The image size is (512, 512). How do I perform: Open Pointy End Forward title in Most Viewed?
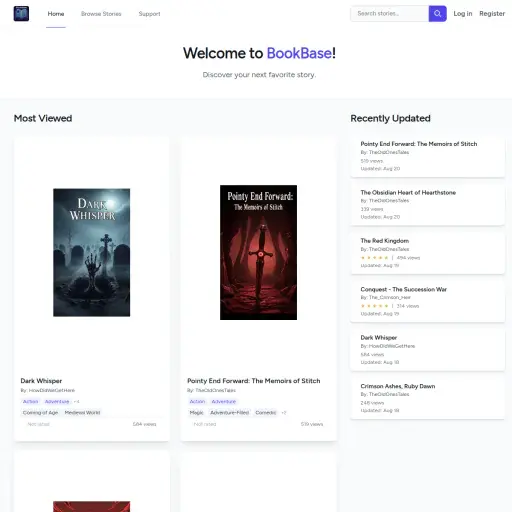click(x=254, y=381)
